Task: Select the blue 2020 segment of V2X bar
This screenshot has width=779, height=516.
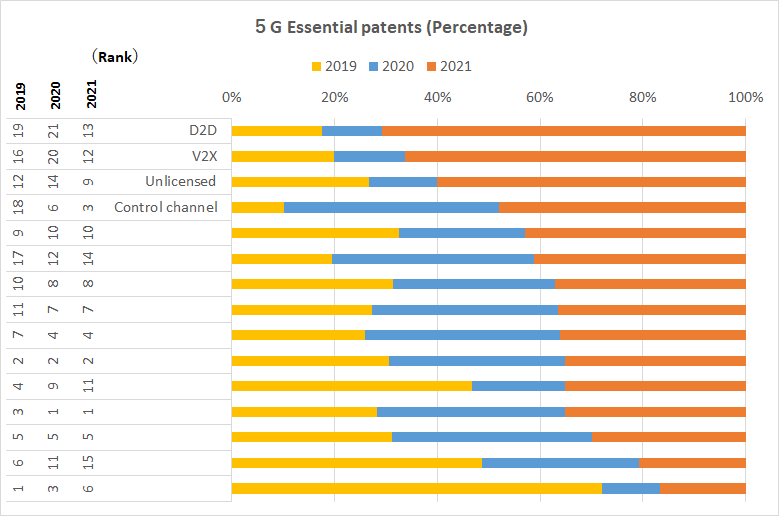Action: (369, 156)
